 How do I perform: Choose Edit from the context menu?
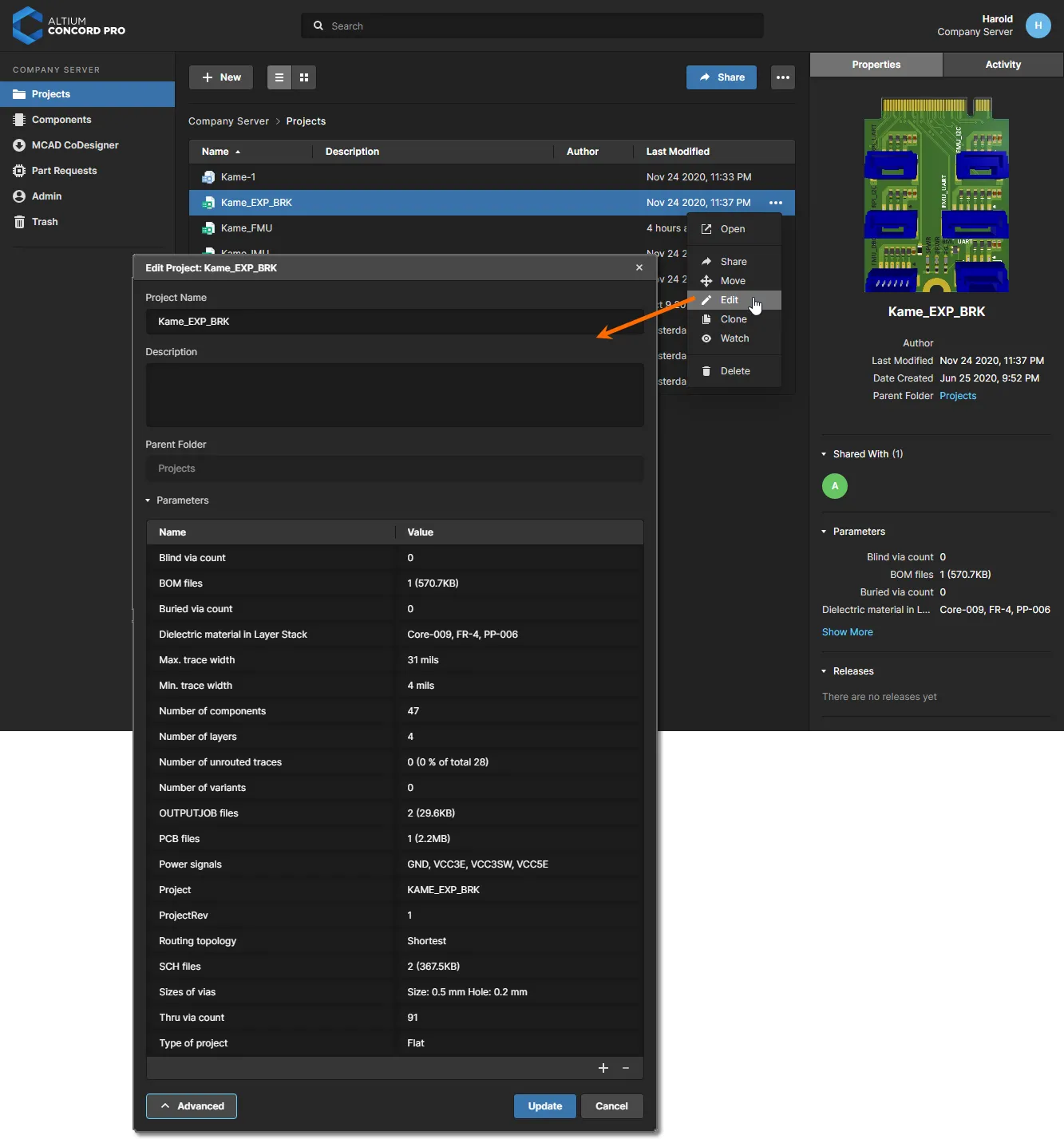click(x=734, y=300)
